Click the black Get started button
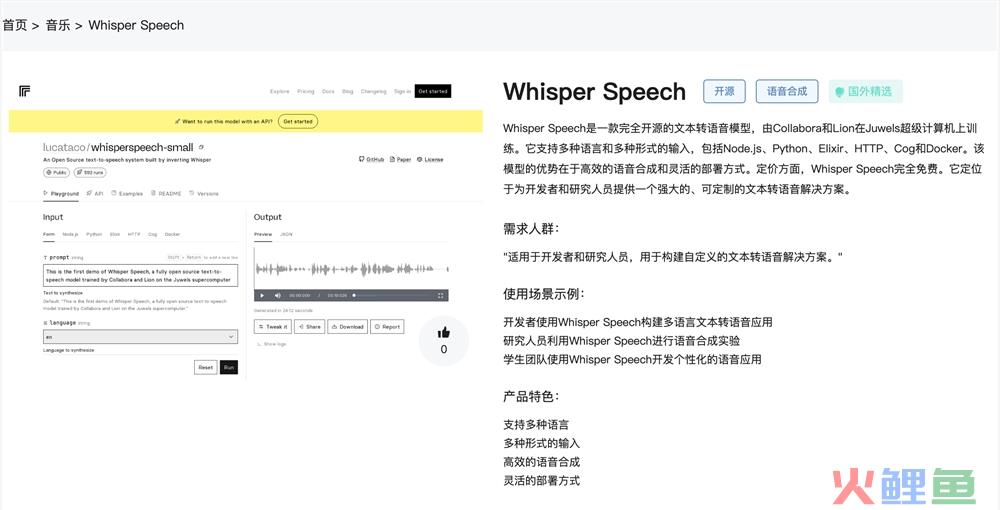This screenshot has width=1000, height=510. [x=432, y=91]
